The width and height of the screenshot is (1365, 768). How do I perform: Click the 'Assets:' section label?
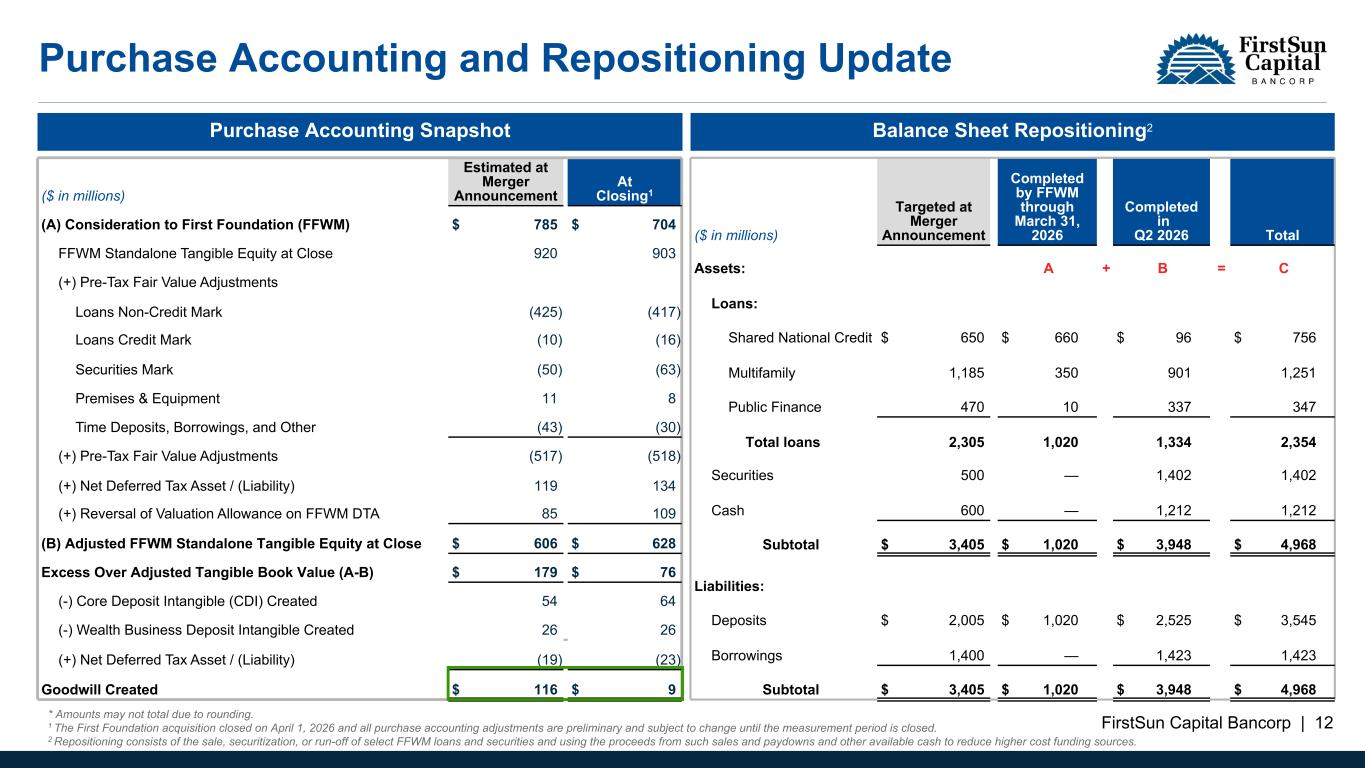click(719, 269)
